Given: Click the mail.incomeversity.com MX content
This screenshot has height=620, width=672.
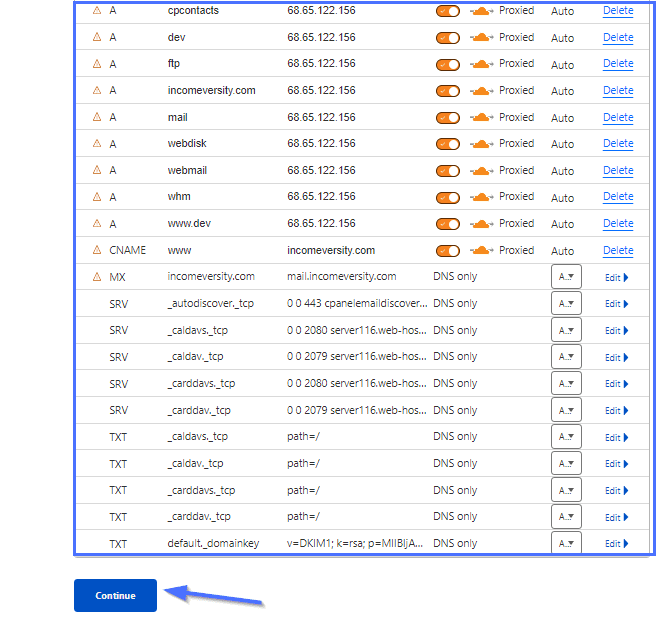Looking at the screenshot, I should tap(342, 276).
